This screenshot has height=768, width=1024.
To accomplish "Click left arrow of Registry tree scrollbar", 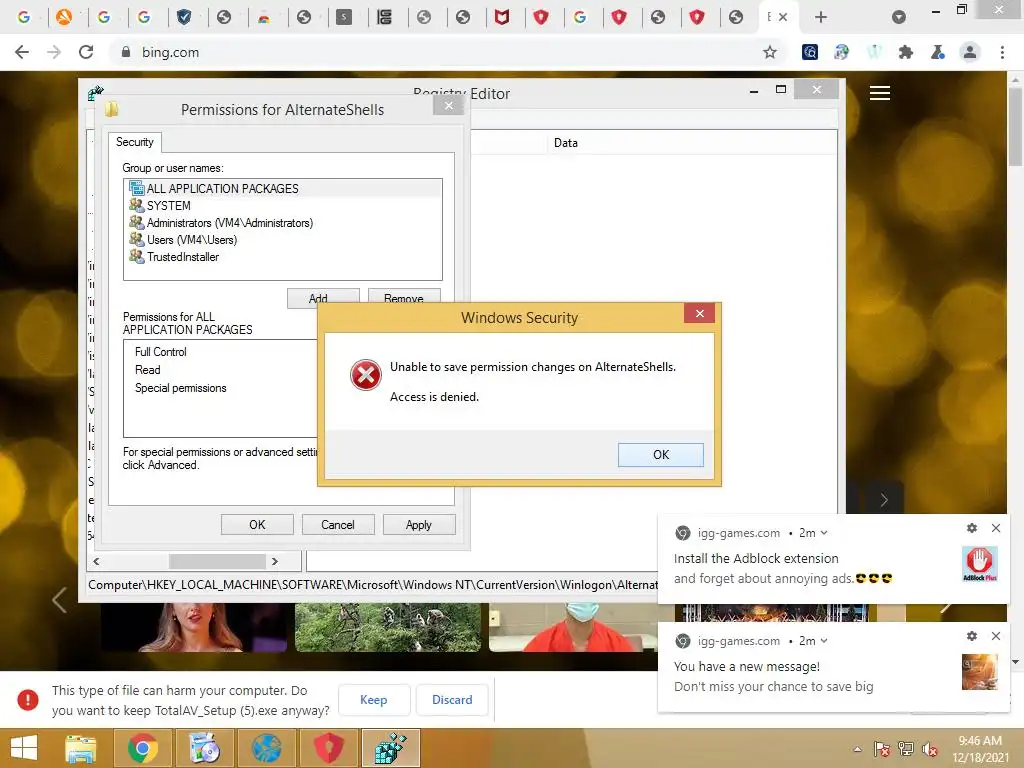I will (x=97, y=561).
